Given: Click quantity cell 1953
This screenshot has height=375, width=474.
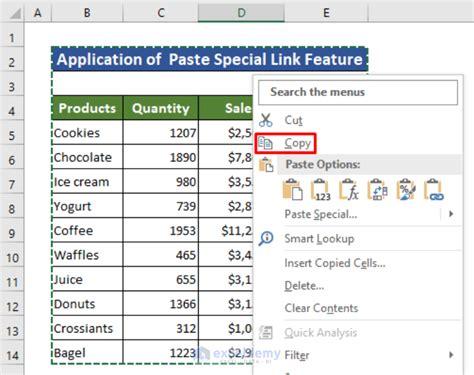Looking at the screenshot, I should (161, 230).
